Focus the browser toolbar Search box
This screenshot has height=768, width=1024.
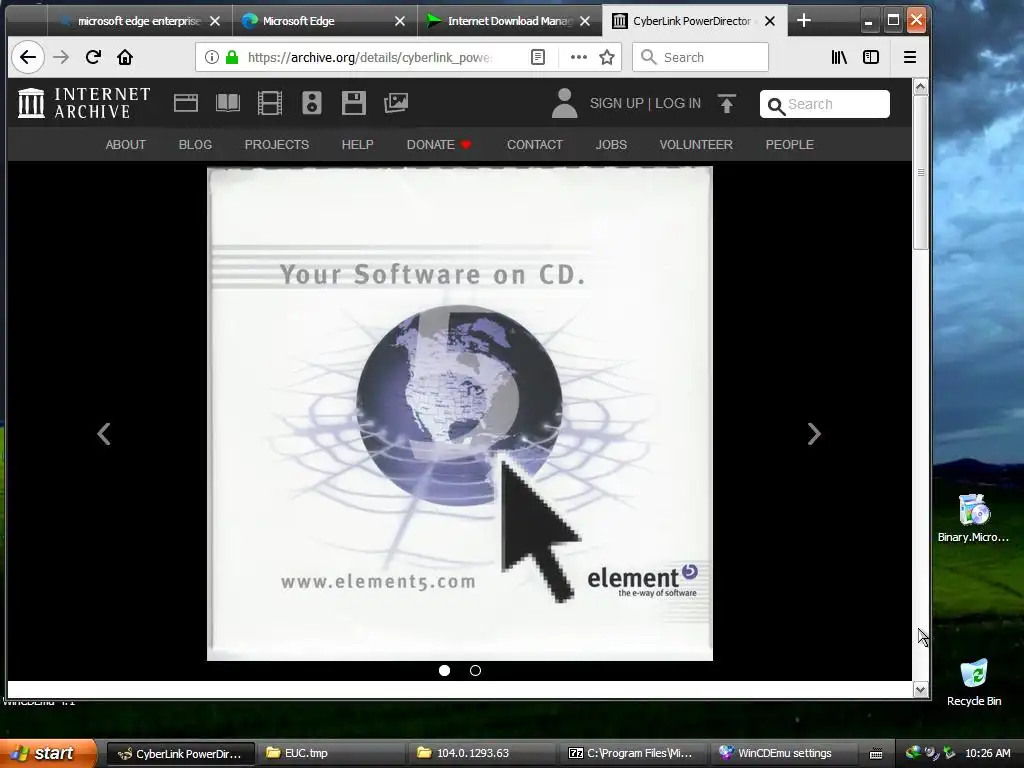click(700, 57)
